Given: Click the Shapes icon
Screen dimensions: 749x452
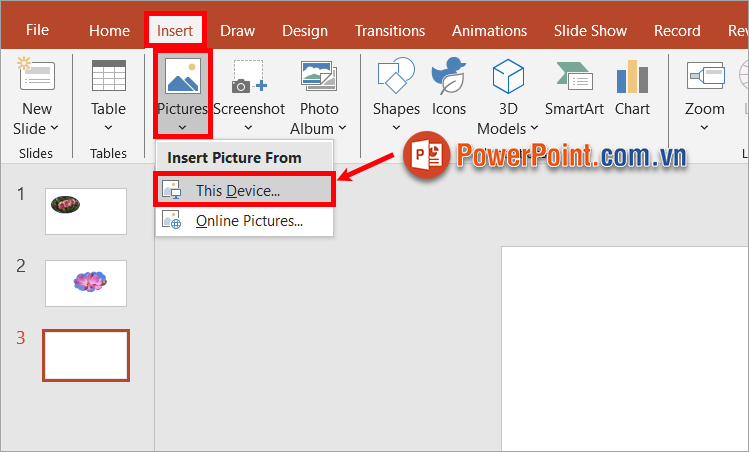Looking at the screenshot, I should pos(396,78).
